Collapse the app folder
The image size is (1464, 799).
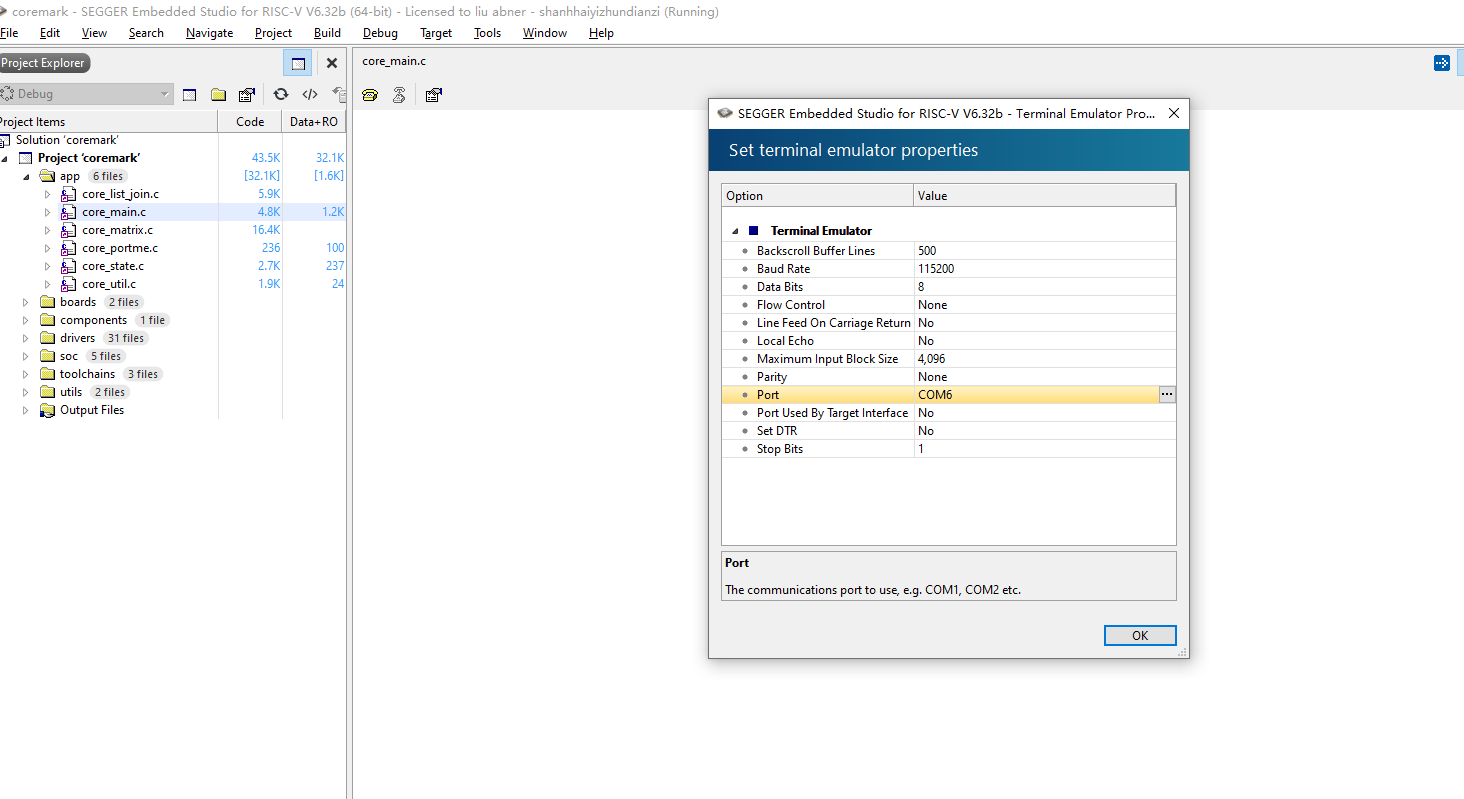click(x=26, y=176)
